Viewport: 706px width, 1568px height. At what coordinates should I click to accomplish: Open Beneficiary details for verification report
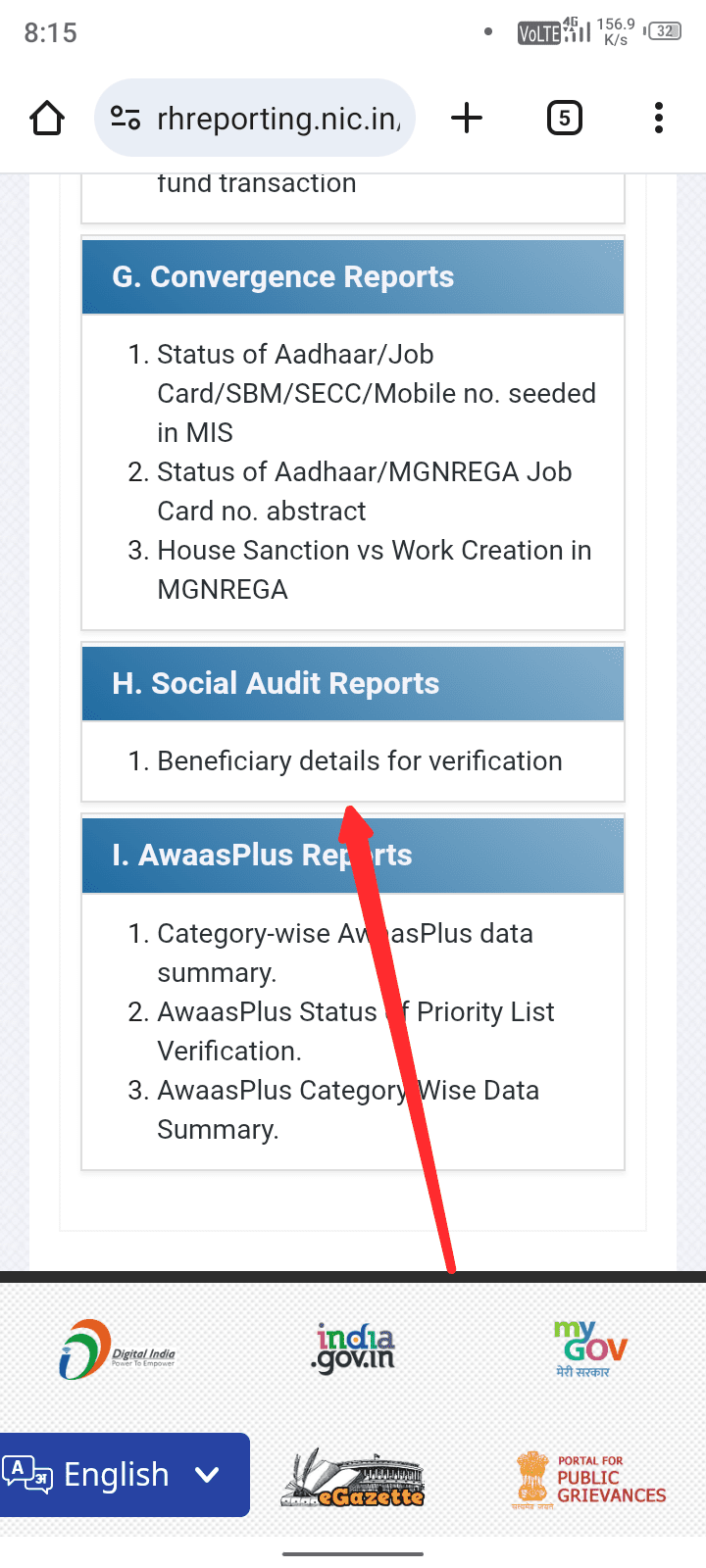tap(359, 761)
